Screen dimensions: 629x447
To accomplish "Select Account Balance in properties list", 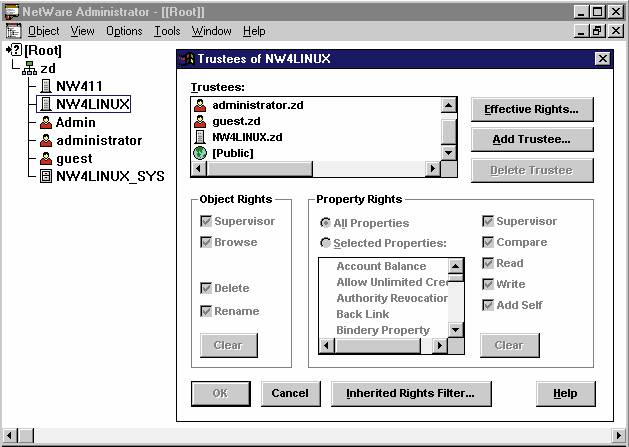I will (381, 266).
